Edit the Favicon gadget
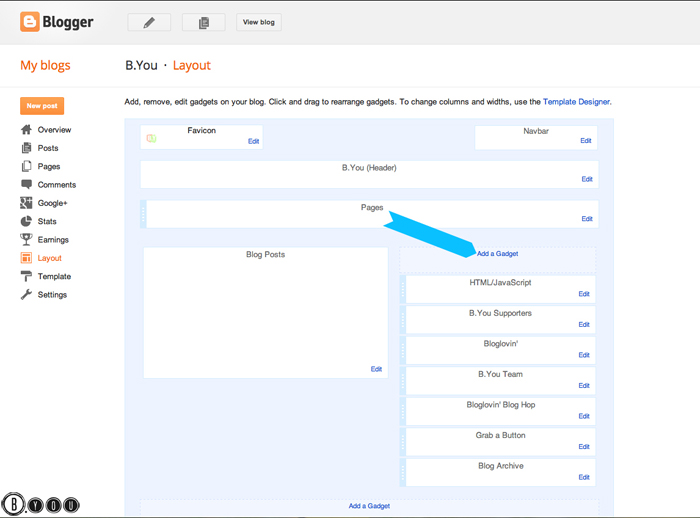The width and height of the screenshot is (700, 518). pos(254,141)
